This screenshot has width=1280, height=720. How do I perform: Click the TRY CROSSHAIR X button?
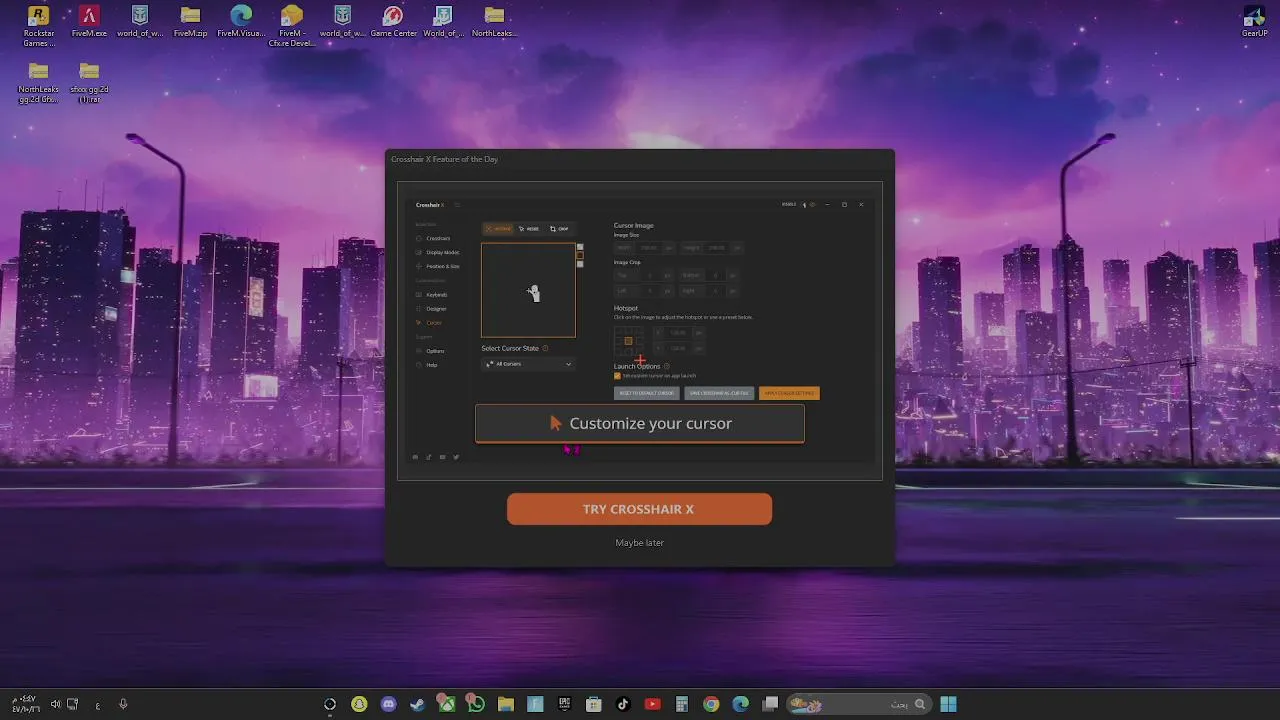tap(639, 509)
